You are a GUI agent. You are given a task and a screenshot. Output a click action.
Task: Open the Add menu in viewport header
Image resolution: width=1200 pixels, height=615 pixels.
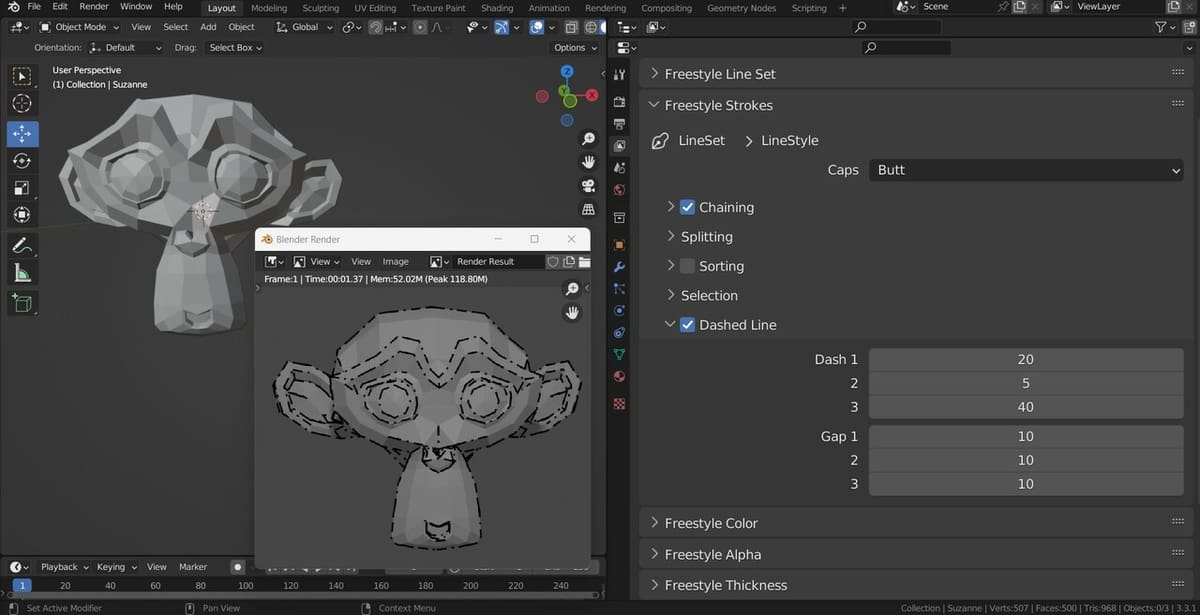click(x=208, y=27)
